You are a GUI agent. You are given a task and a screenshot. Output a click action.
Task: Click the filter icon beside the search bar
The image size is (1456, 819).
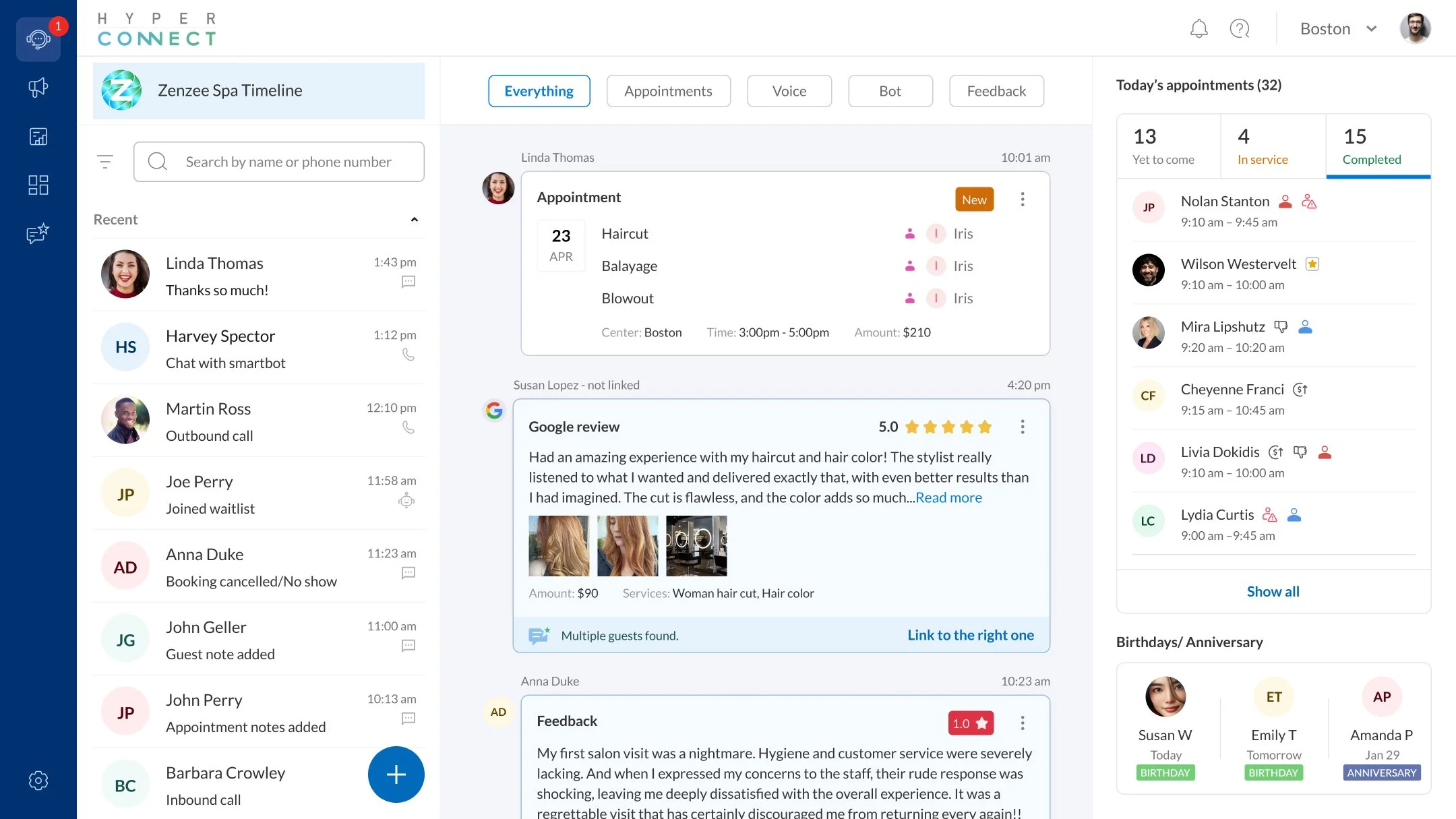(106, 161)
